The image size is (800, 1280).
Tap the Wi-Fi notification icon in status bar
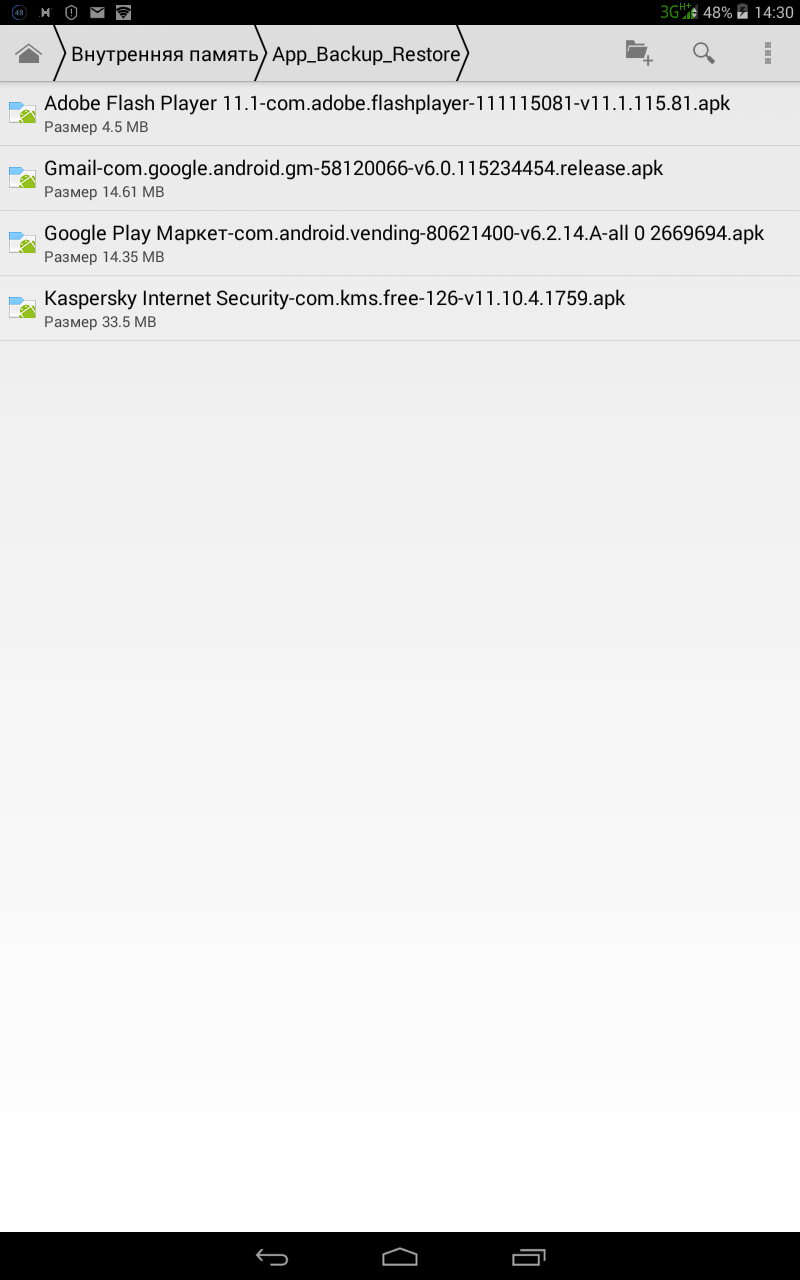click(x=123, y=13)
